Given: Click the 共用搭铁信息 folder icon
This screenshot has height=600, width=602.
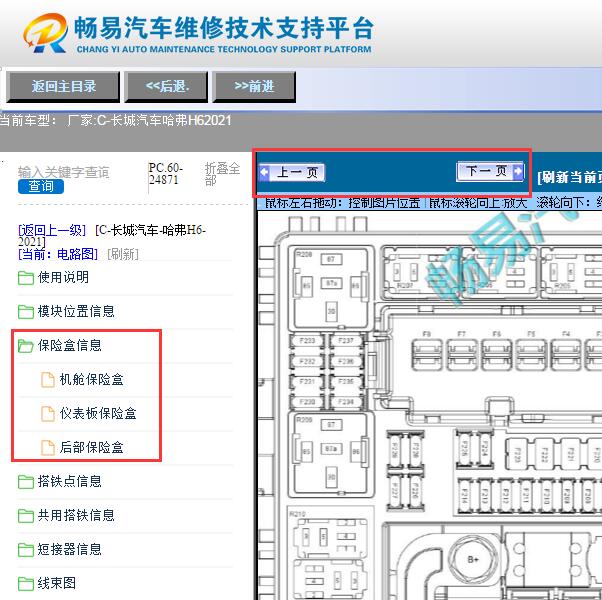Looking at the screenshot, I should [26, 516].
